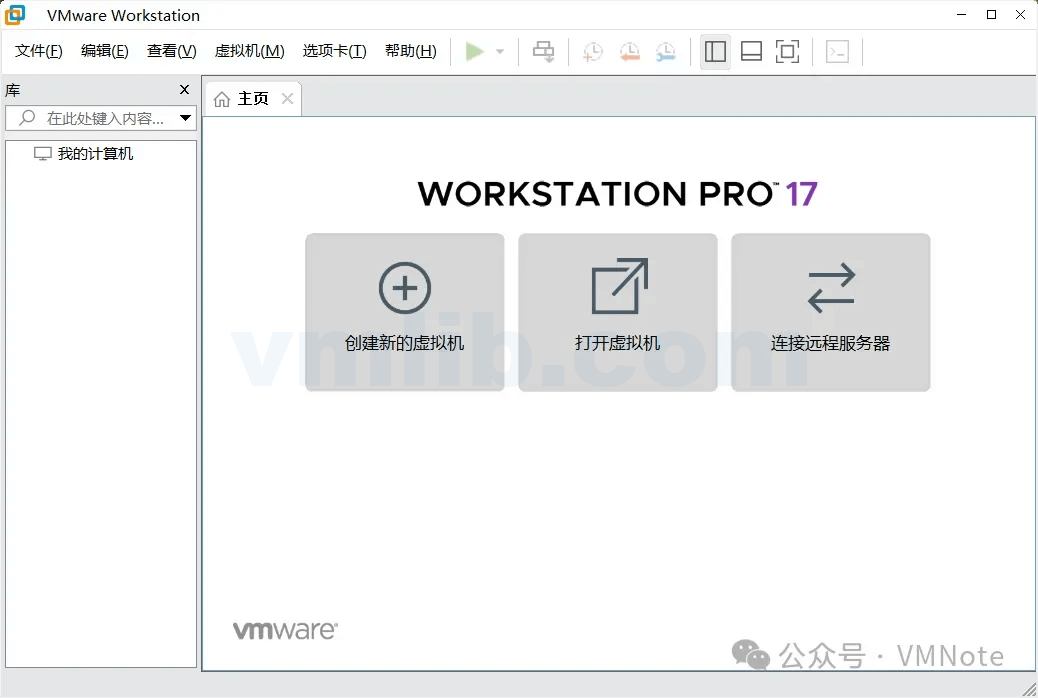Screen dimensions: 1038x698
Task: Click the 打开虚拟机 tile
Action: coord(617,311)
